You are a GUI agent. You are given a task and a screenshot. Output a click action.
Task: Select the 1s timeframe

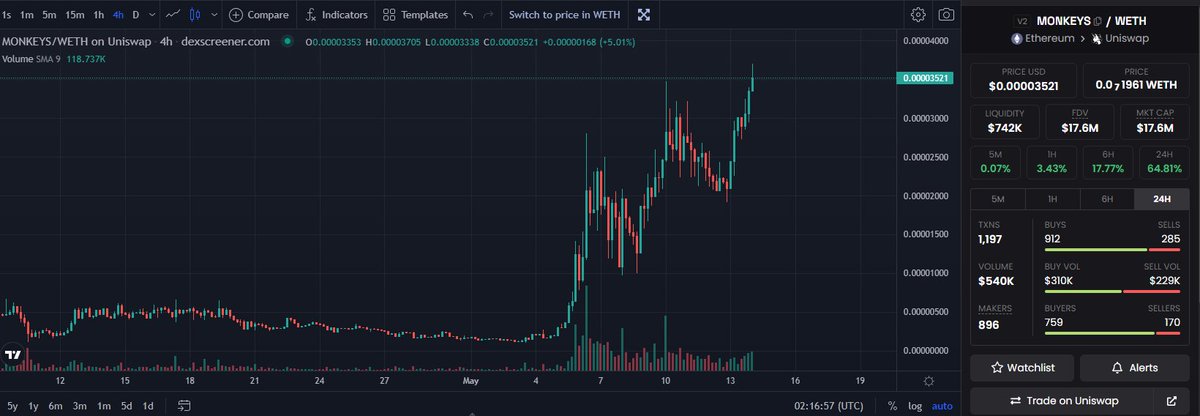tap(7, 15)
